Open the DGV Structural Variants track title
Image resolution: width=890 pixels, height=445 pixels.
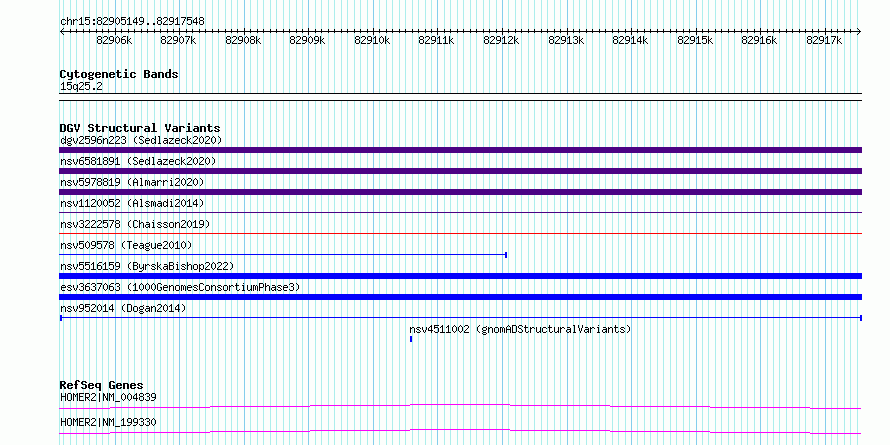tap(140, 128)
